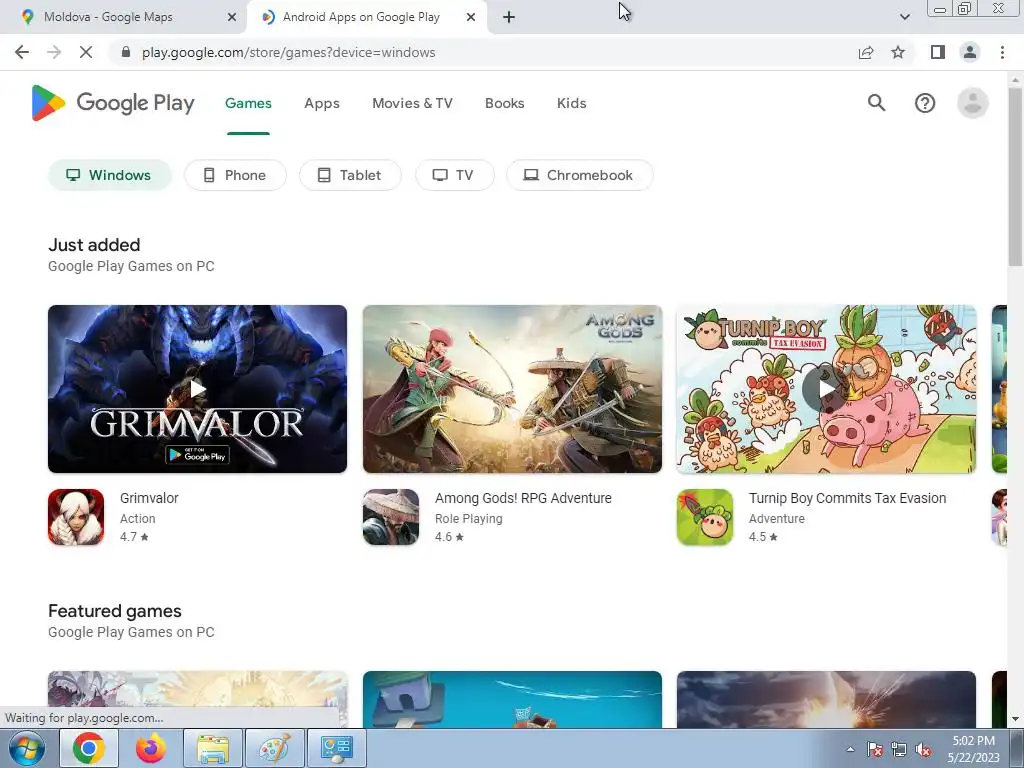Click the Grimvalor 4.7 star rating
The height and width of the screenshot is (768, 1024).
134,537
